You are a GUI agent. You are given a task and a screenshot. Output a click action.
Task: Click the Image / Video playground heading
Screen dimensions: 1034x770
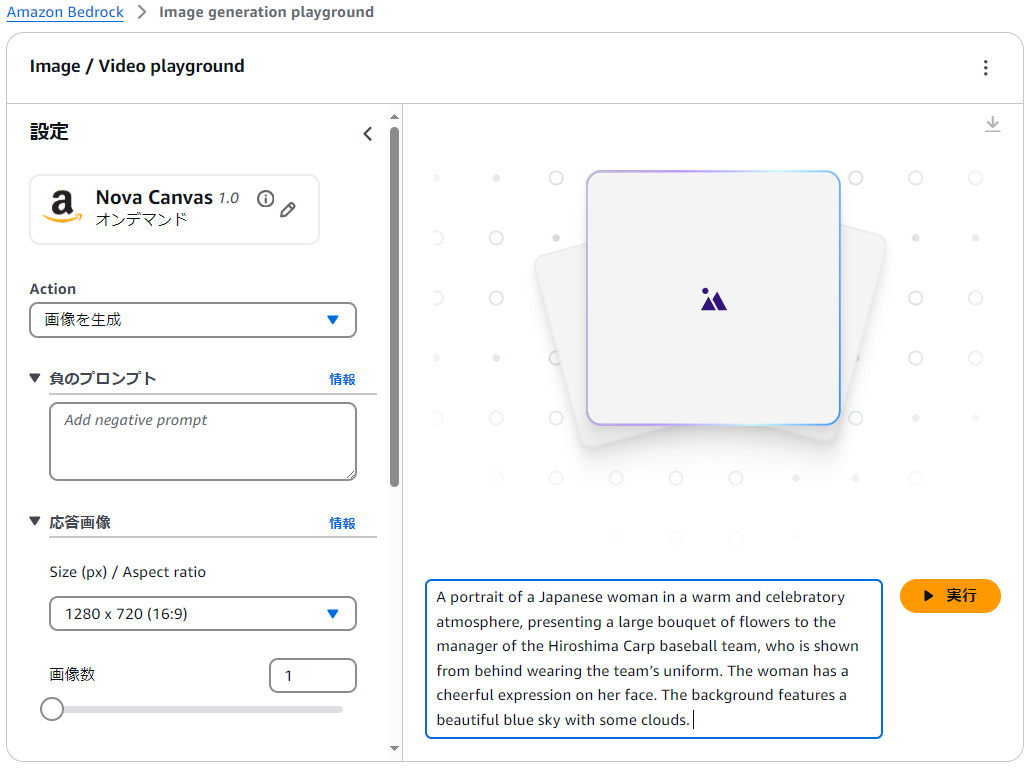coord(137,66)
